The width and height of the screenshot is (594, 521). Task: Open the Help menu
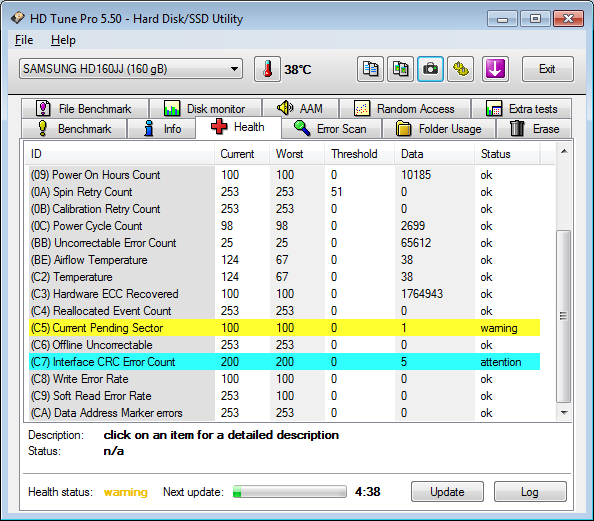pyautogui.click(x=63, y=40)
